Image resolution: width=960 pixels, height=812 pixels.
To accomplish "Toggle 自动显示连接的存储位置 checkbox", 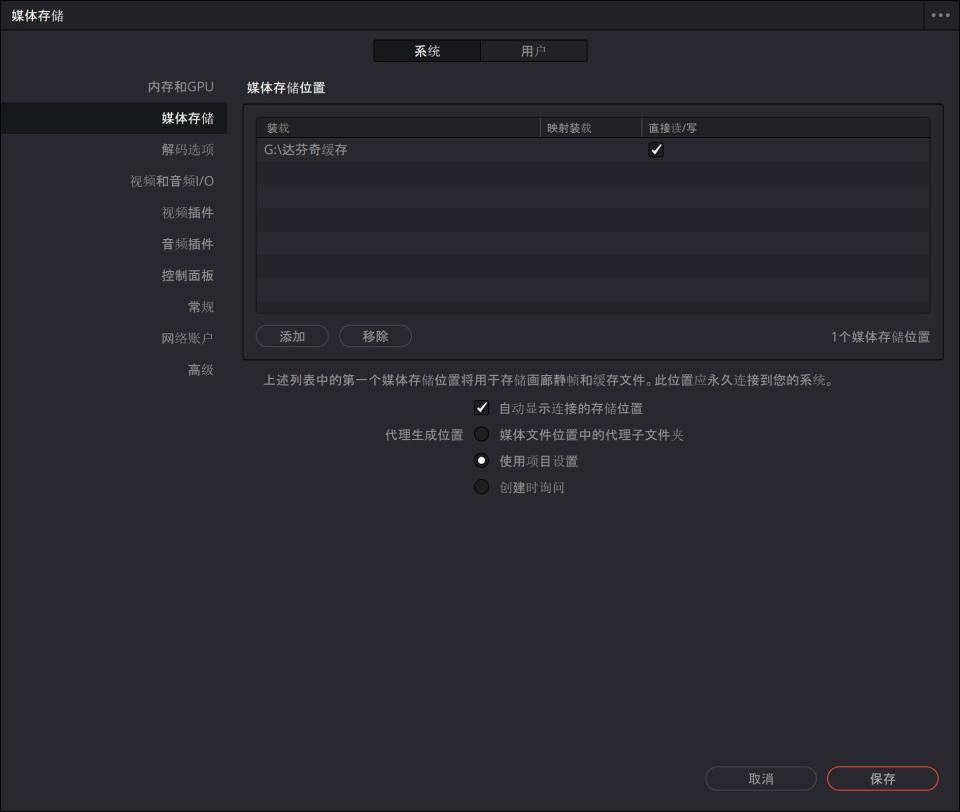I will coord(482,408).
